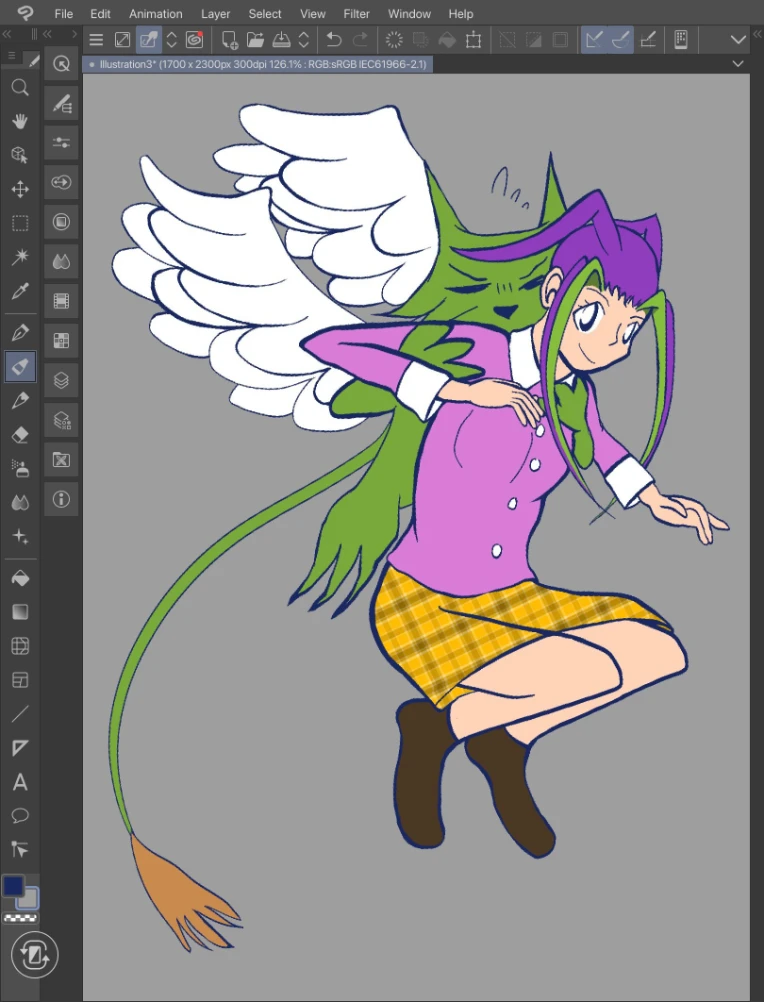This screenshot has height=1002, width=764.
Task: Open the Layer stack palette
Action: coord(61,380)
